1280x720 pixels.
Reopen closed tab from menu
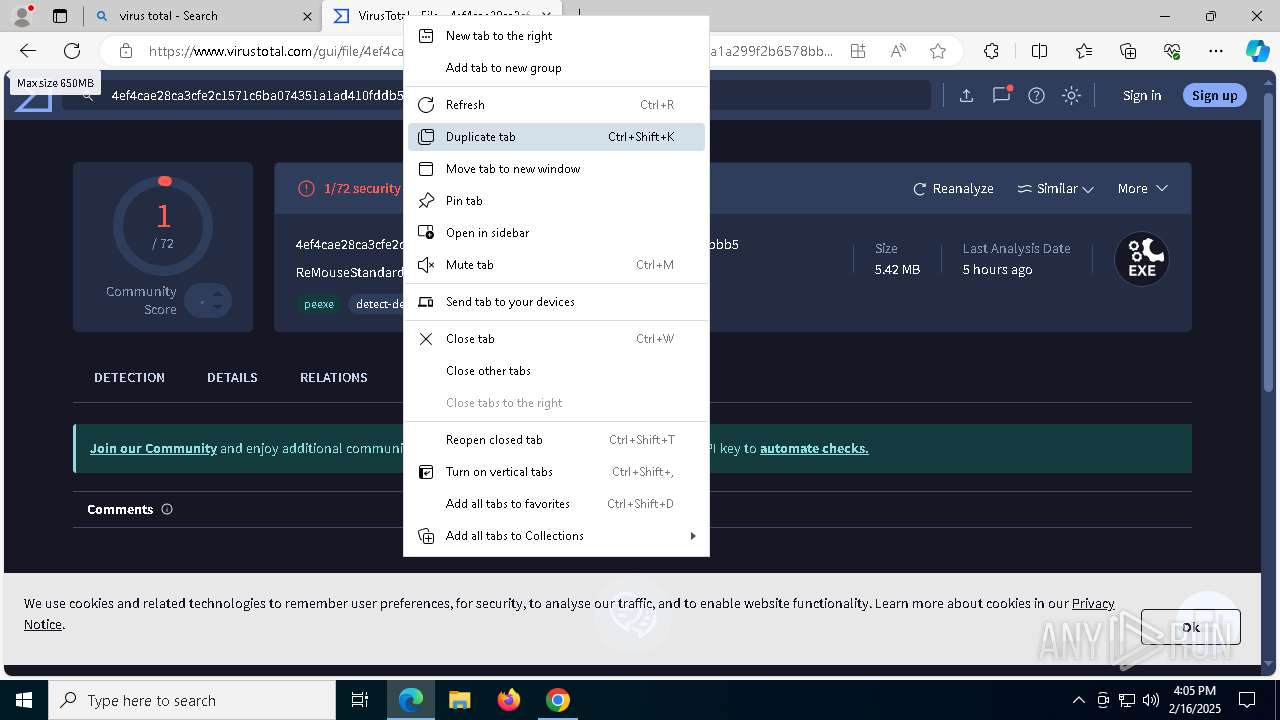[x=556, y=440]
